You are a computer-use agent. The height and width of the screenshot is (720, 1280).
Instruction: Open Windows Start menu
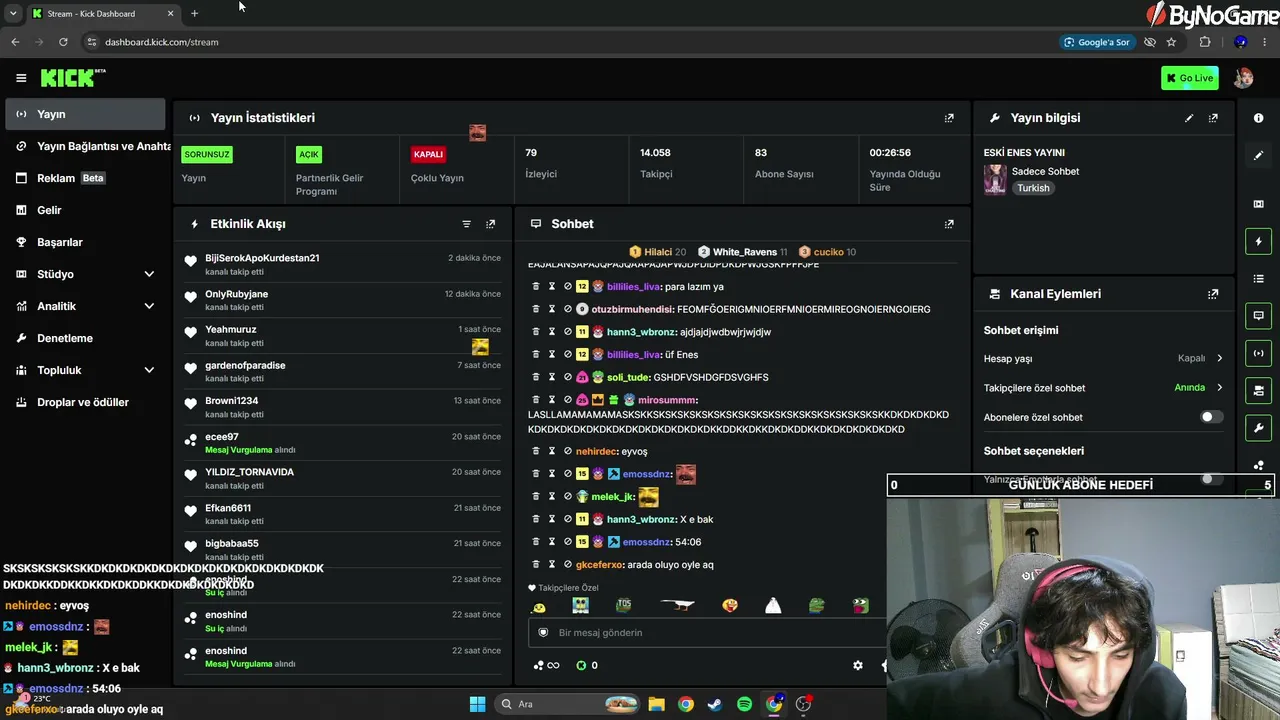[477, 704]
